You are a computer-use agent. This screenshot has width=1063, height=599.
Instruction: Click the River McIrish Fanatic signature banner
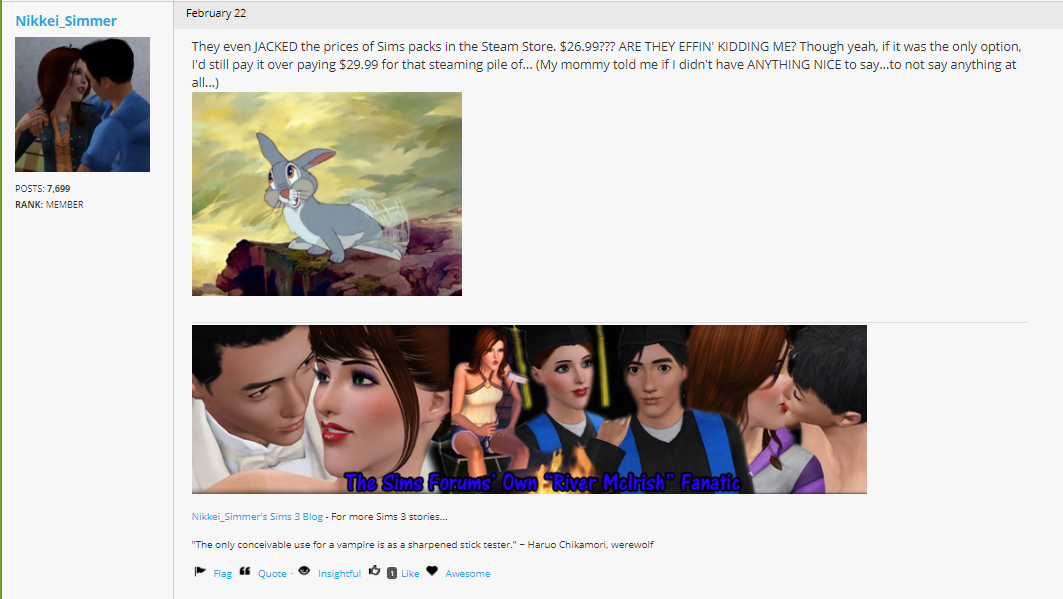(529, 409)
